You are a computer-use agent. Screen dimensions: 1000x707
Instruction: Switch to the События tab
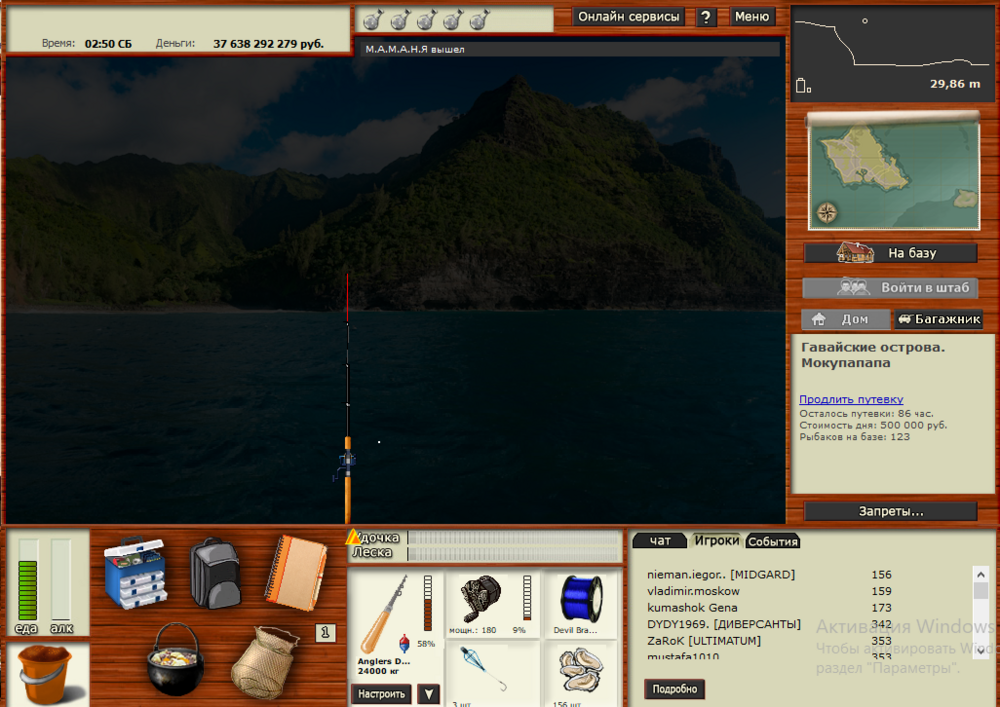tap(773, 541)
